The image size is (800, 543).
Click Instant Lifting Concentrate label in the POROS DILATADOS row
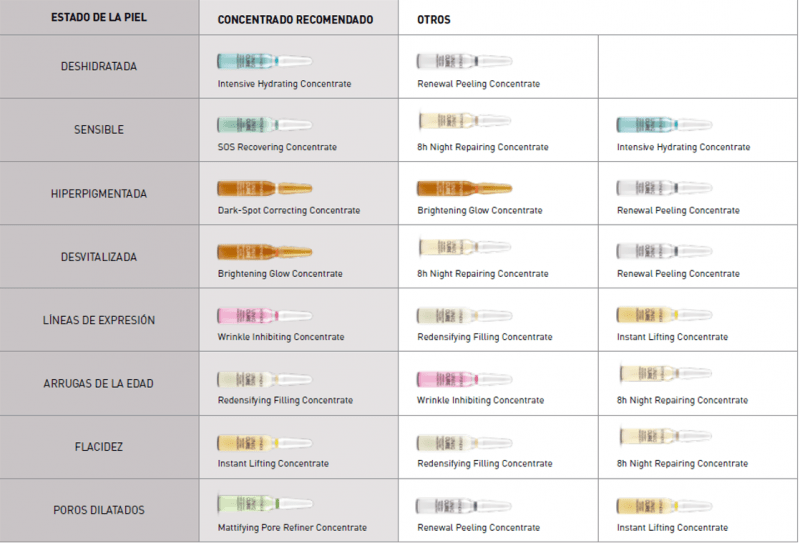coord(672,527)
